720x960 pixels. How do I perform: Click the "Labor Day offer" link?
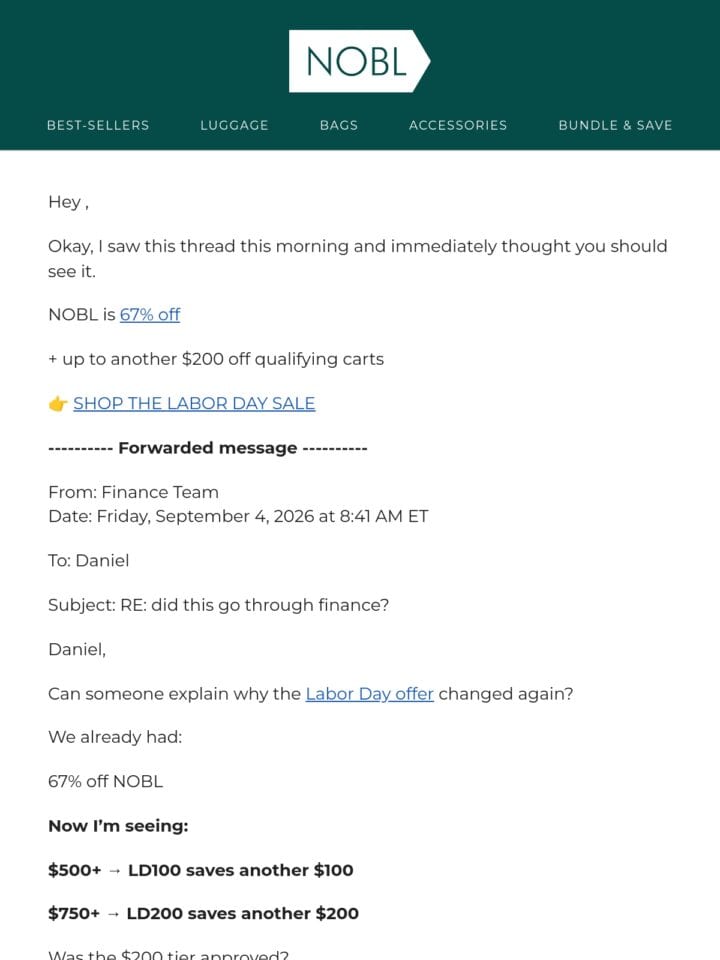pyautogui.click(x=370, y=694)
